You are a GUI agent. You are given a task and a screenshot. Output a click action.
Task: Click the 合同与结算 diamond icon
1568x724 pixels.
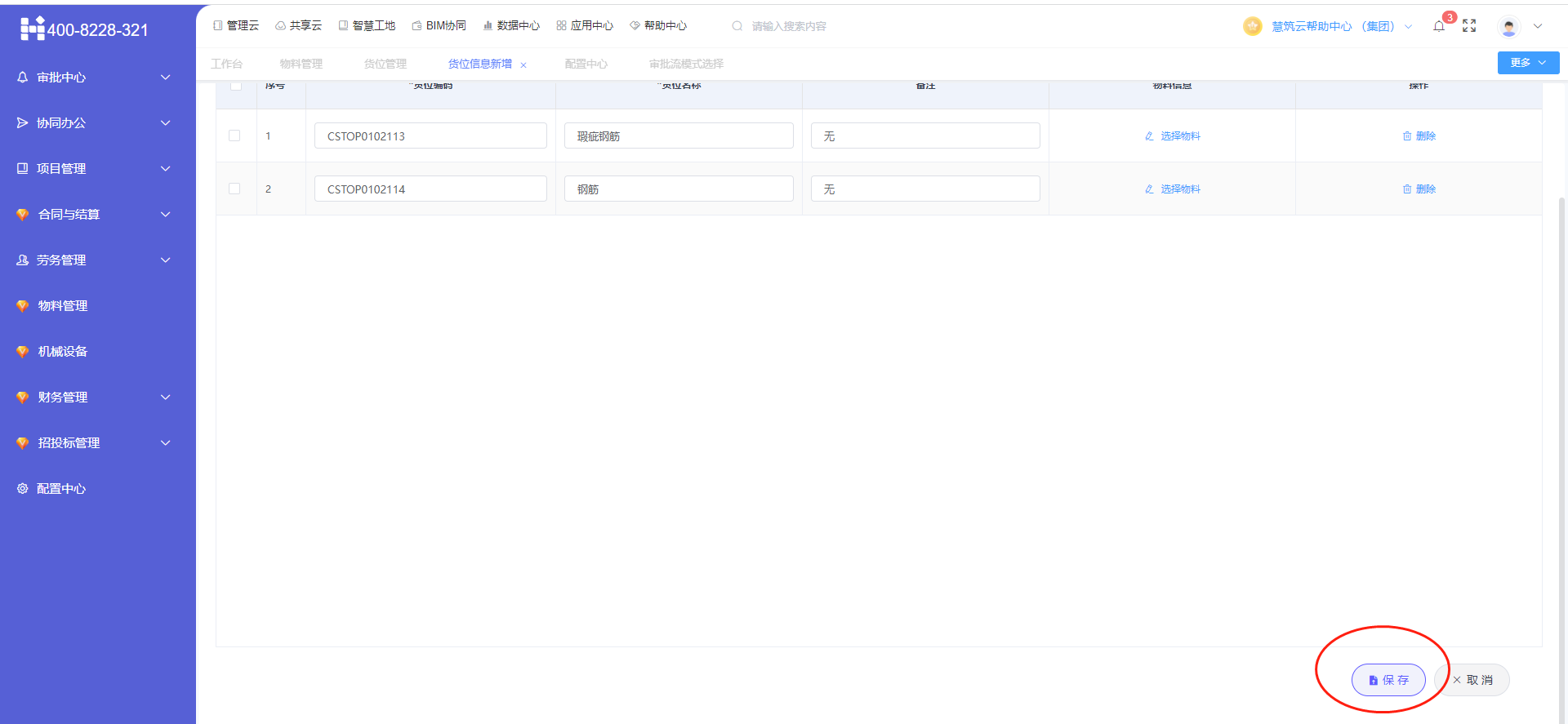pyautogui.click(x=23, y=214)
